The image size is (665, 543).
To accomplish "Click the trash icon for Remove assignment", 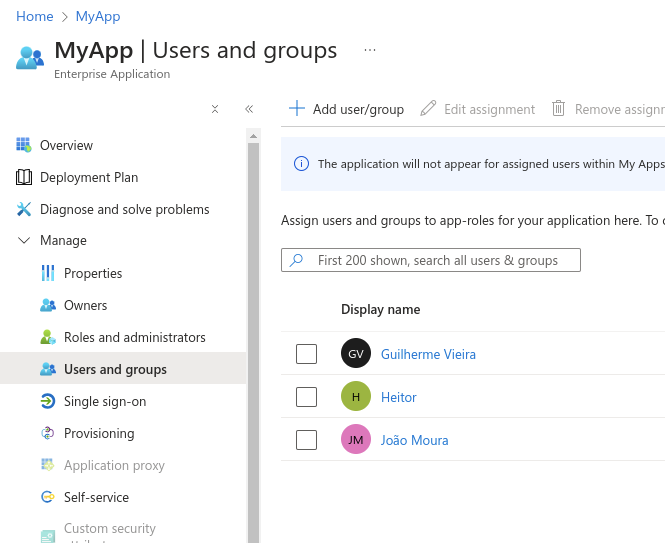I will coord(558,108).
